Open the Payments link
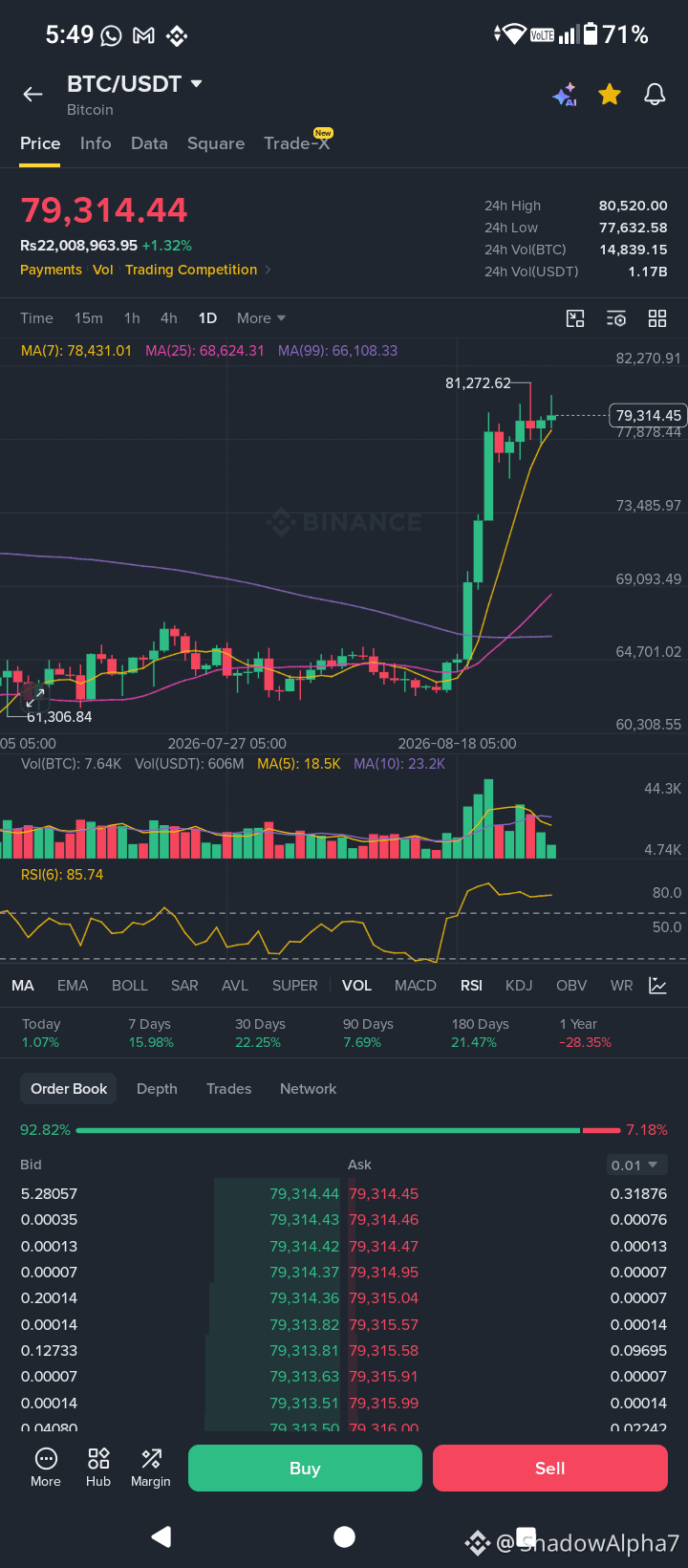The width and height of the screenshot is (688, 1568). coord(51,270)
